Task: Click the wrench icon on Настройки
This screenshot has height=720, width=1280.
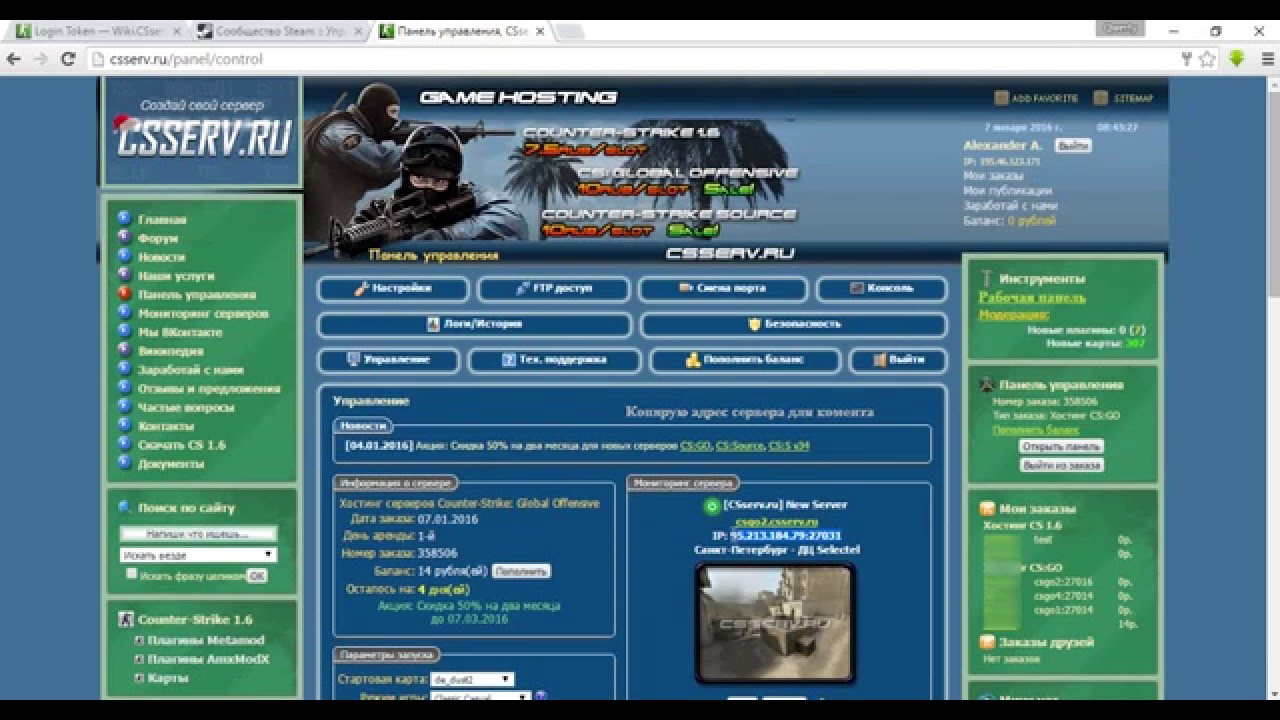Action: (362, 288)
